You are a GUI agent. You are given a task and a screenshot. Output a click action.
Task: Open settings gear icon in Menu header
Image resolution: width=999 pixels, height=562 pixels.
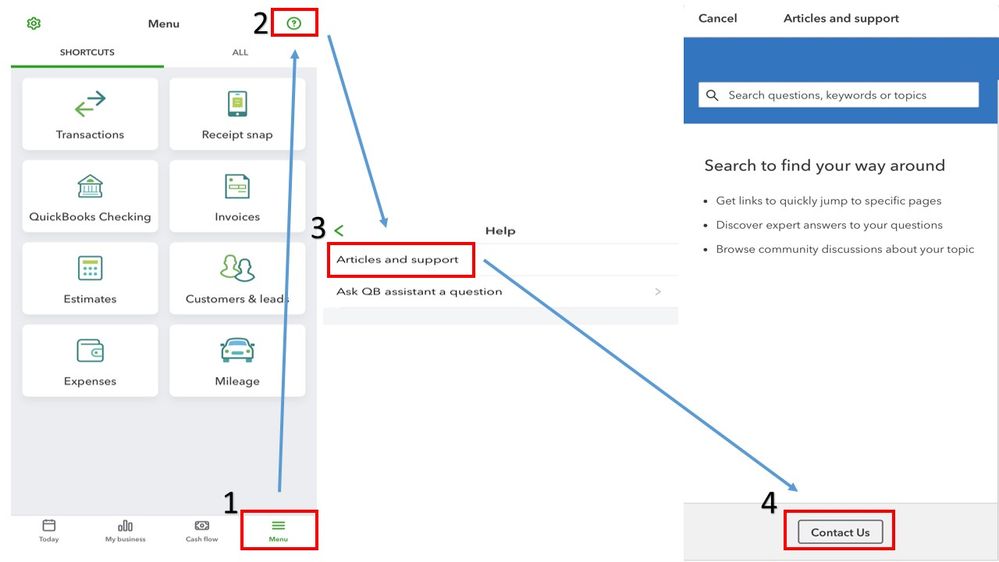point(34,24)
